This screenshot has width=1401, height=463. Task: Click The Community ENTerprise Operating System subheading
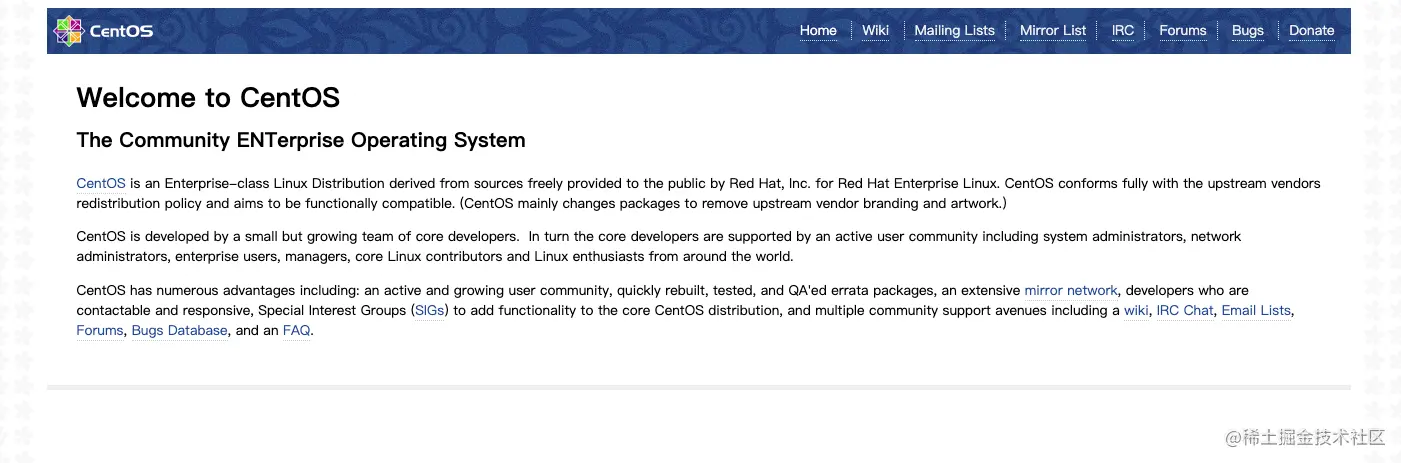tap(301, 140)
